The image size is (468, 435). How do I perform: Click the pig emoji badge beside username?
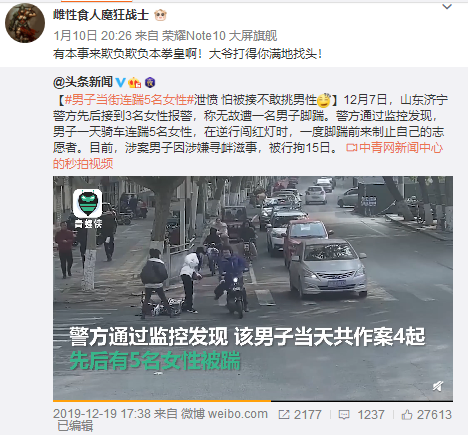tap(160, 15)
